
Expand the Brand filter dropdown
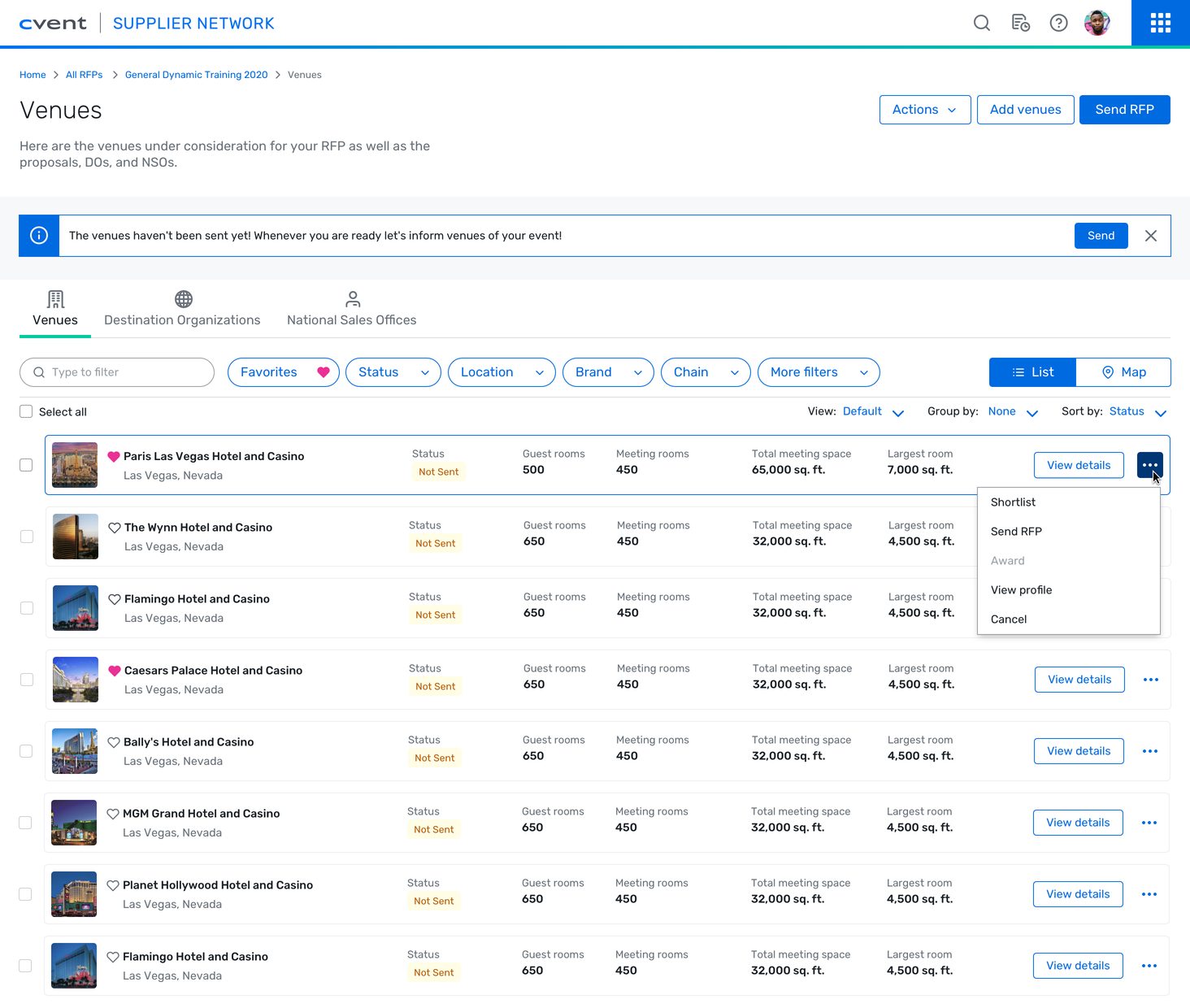608,372
